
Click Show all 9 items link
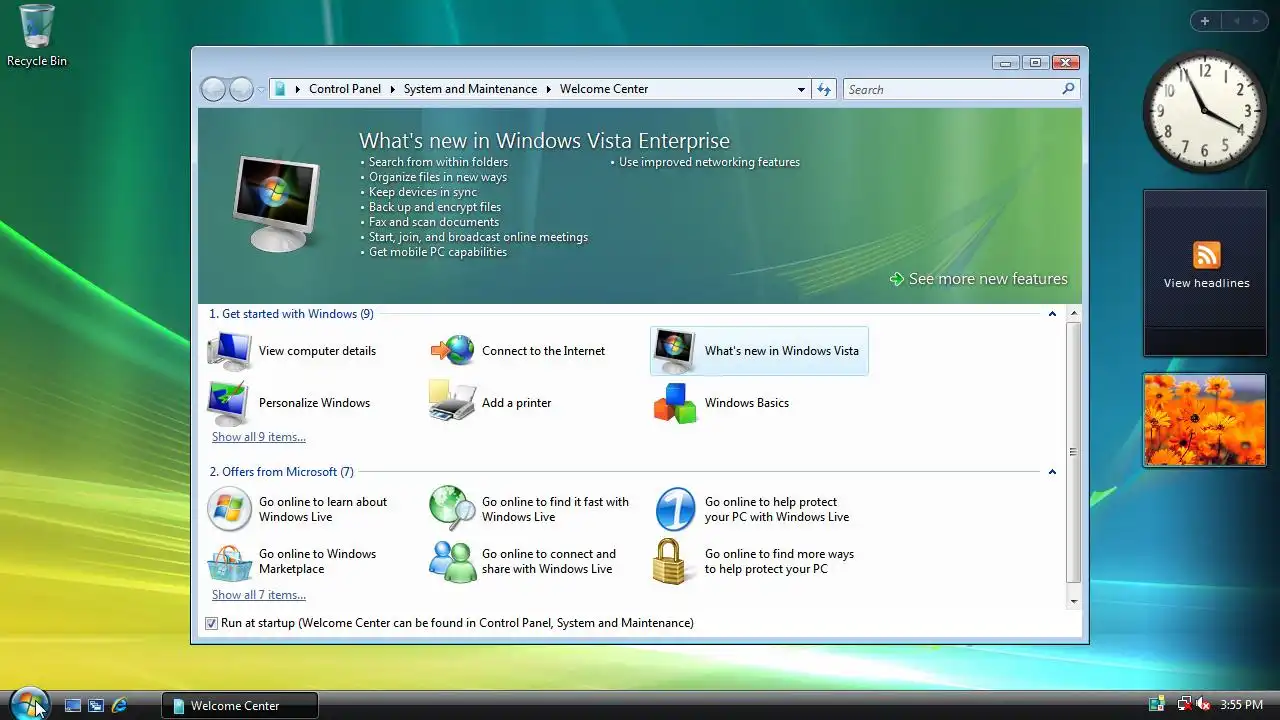[259, 437]
